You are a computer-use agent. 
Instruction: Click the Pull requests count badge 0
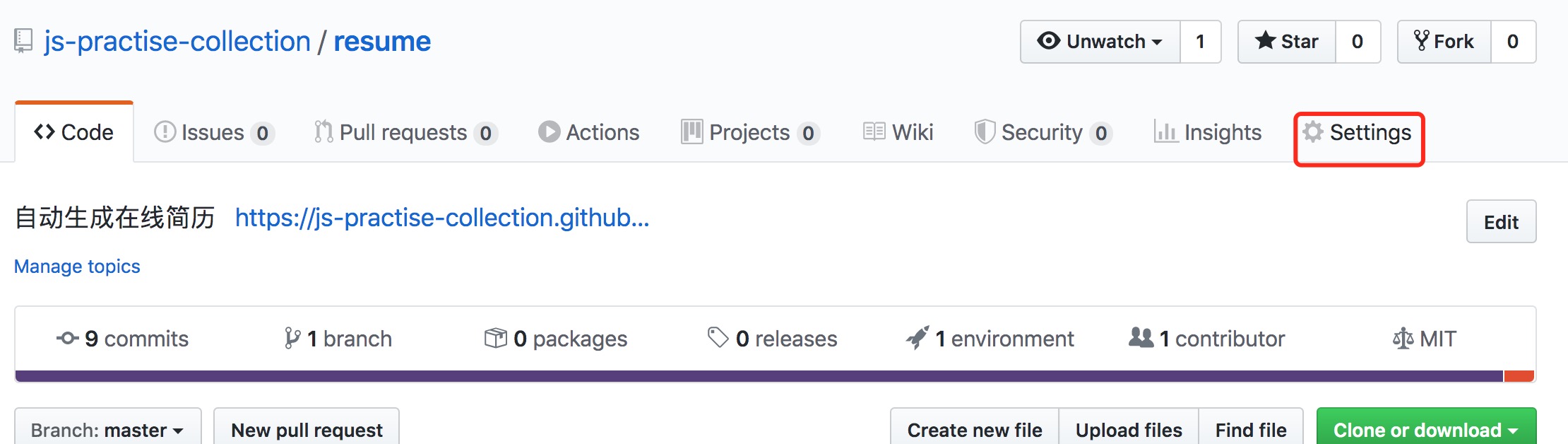click(486, 133)
